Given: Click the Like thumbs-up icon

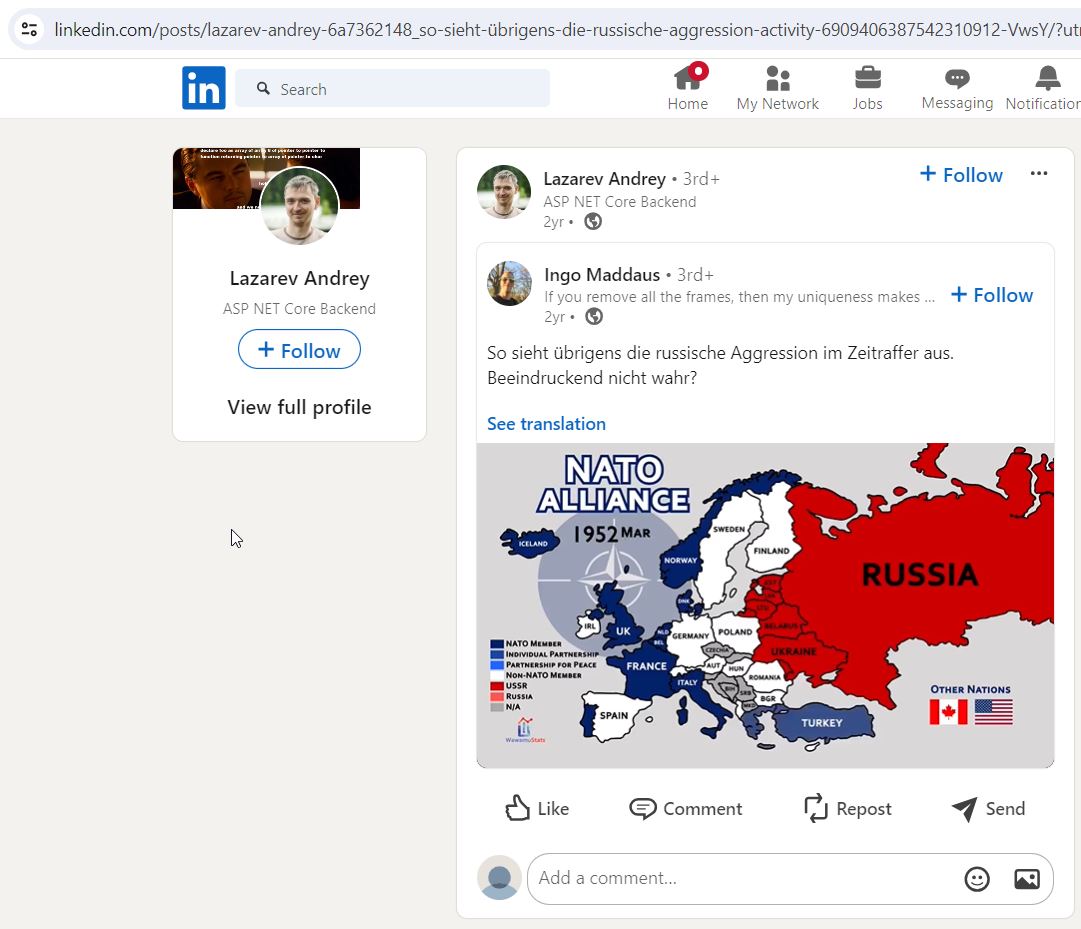Looking at the screenshot, I should click(x=517, y=808).
